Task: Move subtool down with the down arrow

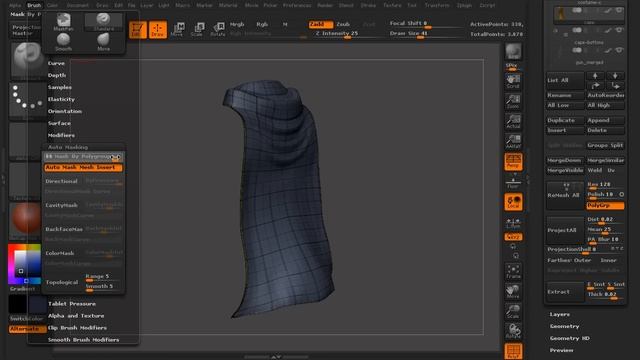Action: (x=615, y=76)
